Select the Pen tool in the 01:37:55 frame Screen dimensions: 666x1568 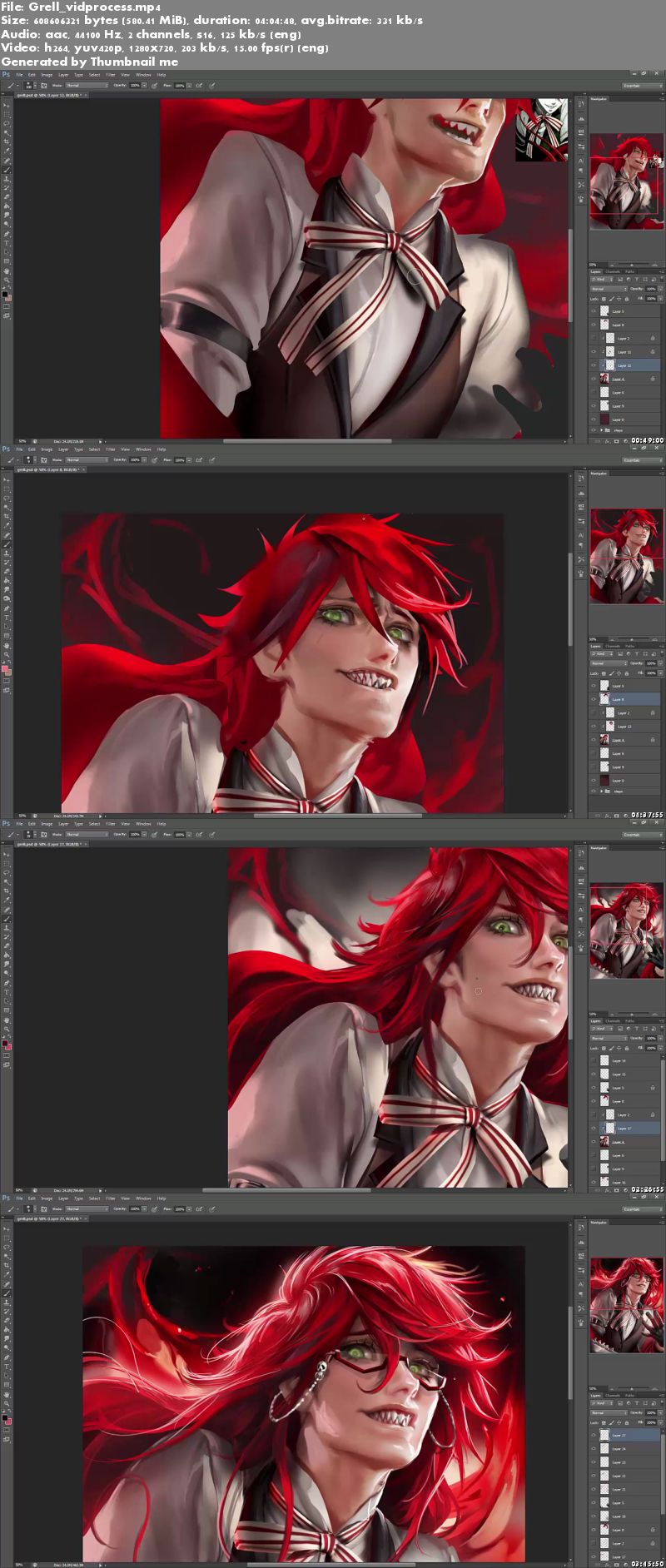click(7, 608)
